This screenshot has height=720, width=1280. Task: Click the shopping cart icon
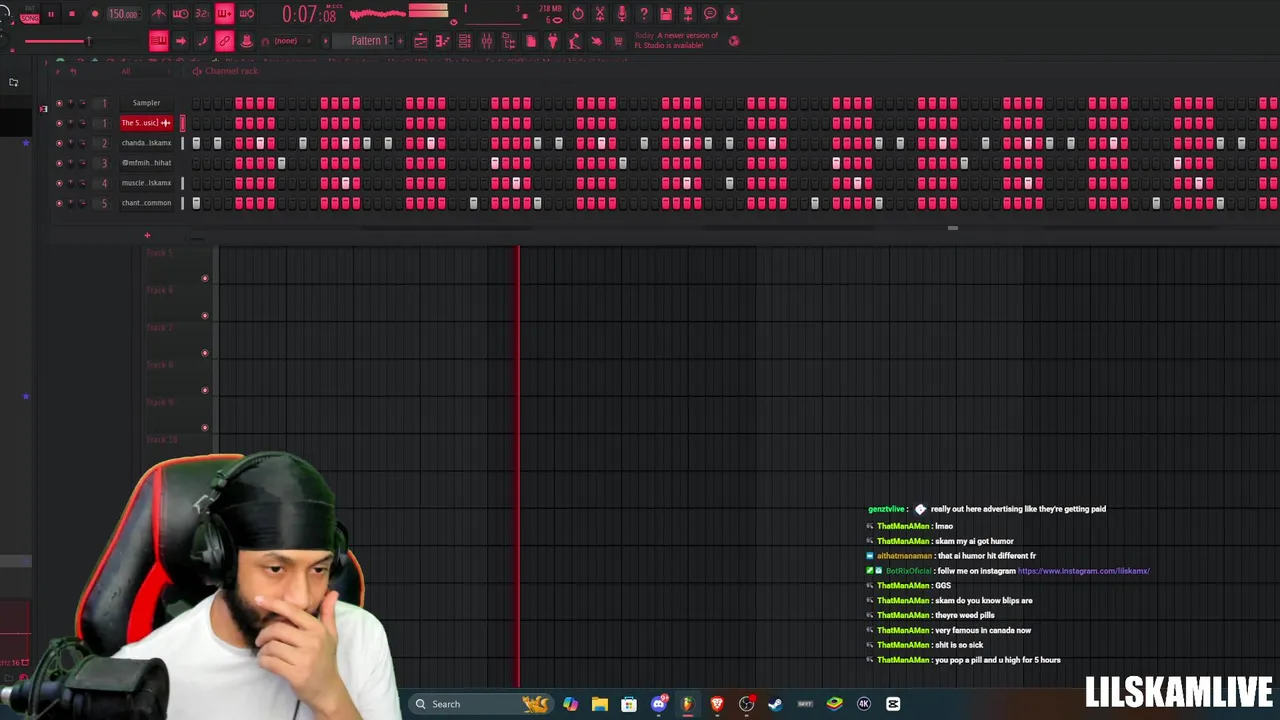tap(618, 41)
